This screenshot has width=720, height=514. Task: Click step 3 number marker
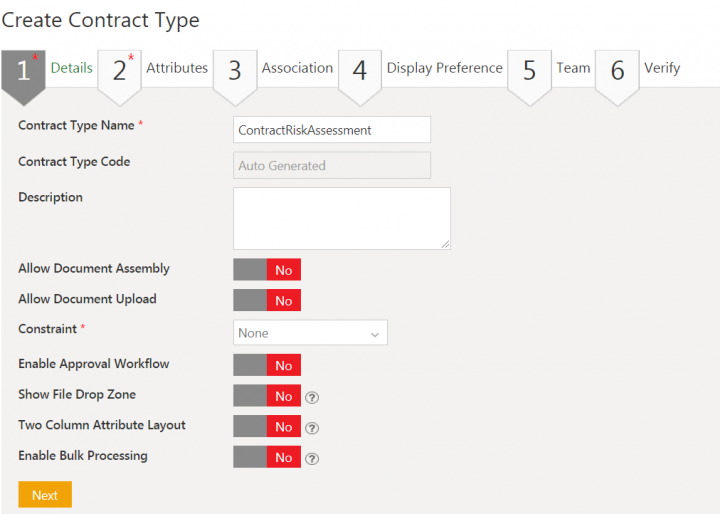pyautogui.click(x=235, y=77)
